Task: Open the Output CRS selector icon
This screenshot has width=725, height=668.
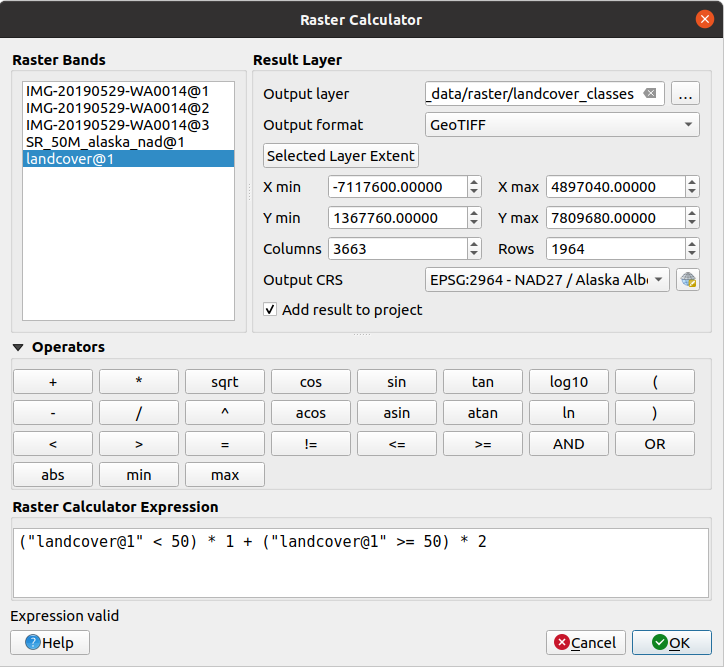Action: click(687, 280)
